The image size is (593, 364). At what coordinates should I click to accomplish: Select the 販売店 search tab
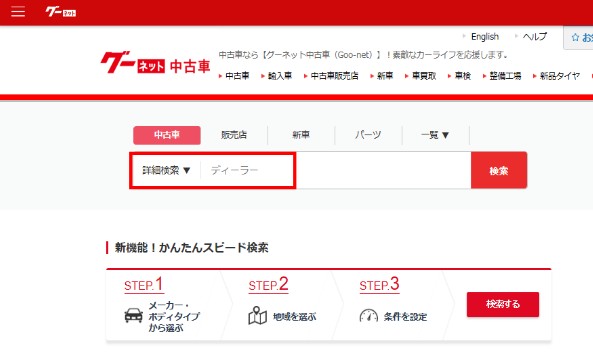(x=234, y=135)
